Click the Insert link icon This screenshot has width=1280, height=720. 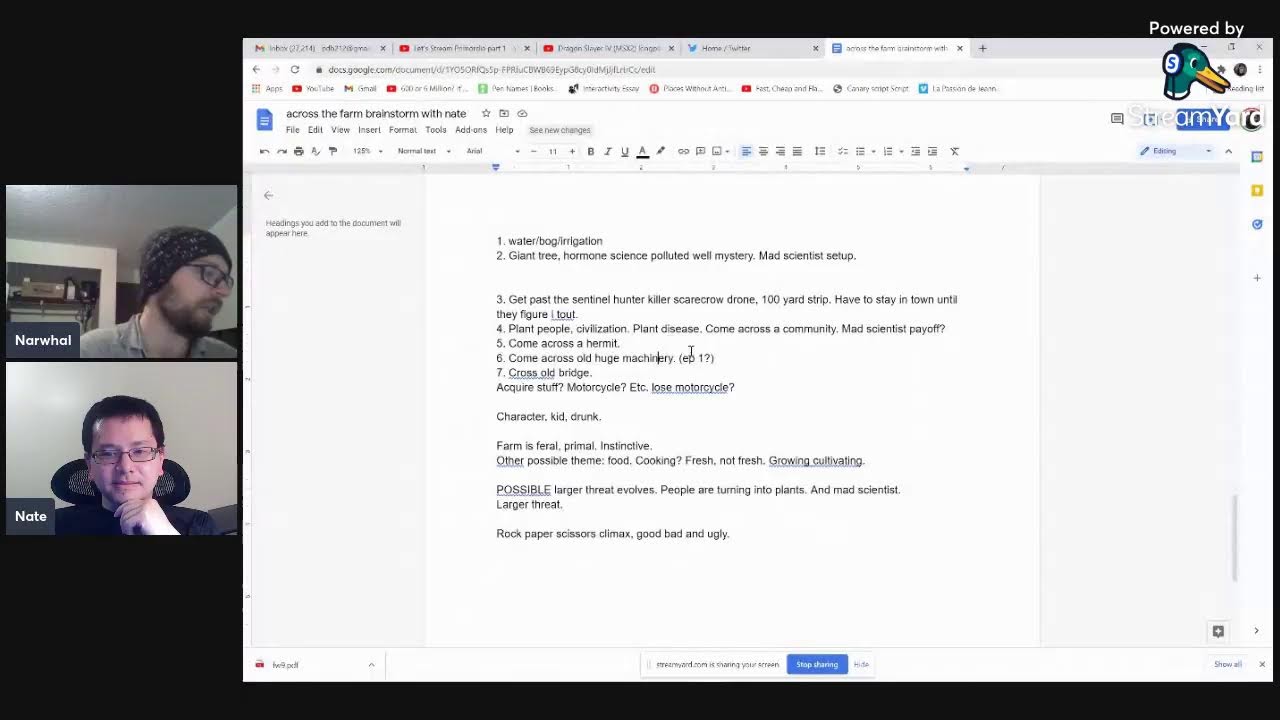pos(683,151)
